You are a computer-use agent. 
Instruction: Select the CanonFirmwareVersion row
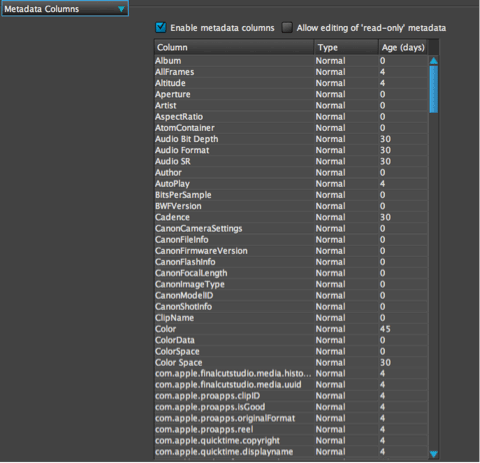(x=291, y=251)
